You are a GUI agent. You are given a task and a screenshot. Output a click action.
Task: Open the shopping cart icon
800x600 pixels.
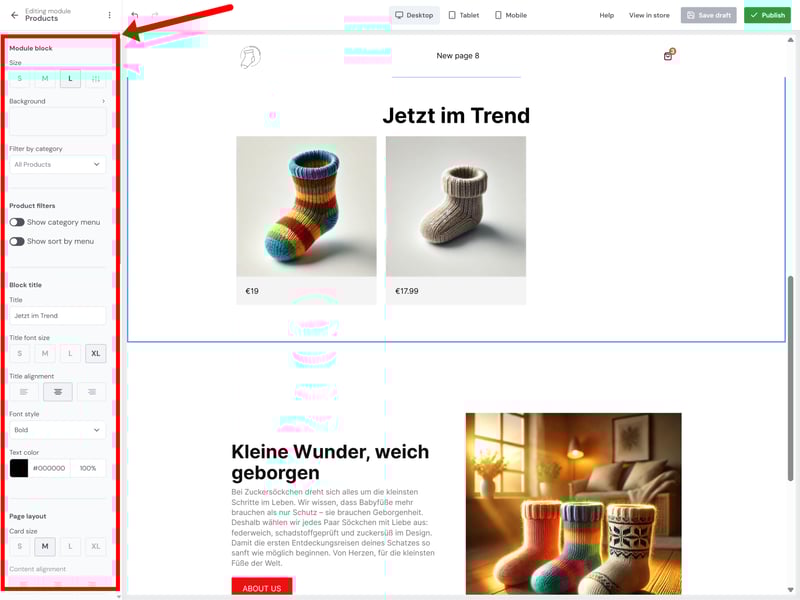point(669,55)
